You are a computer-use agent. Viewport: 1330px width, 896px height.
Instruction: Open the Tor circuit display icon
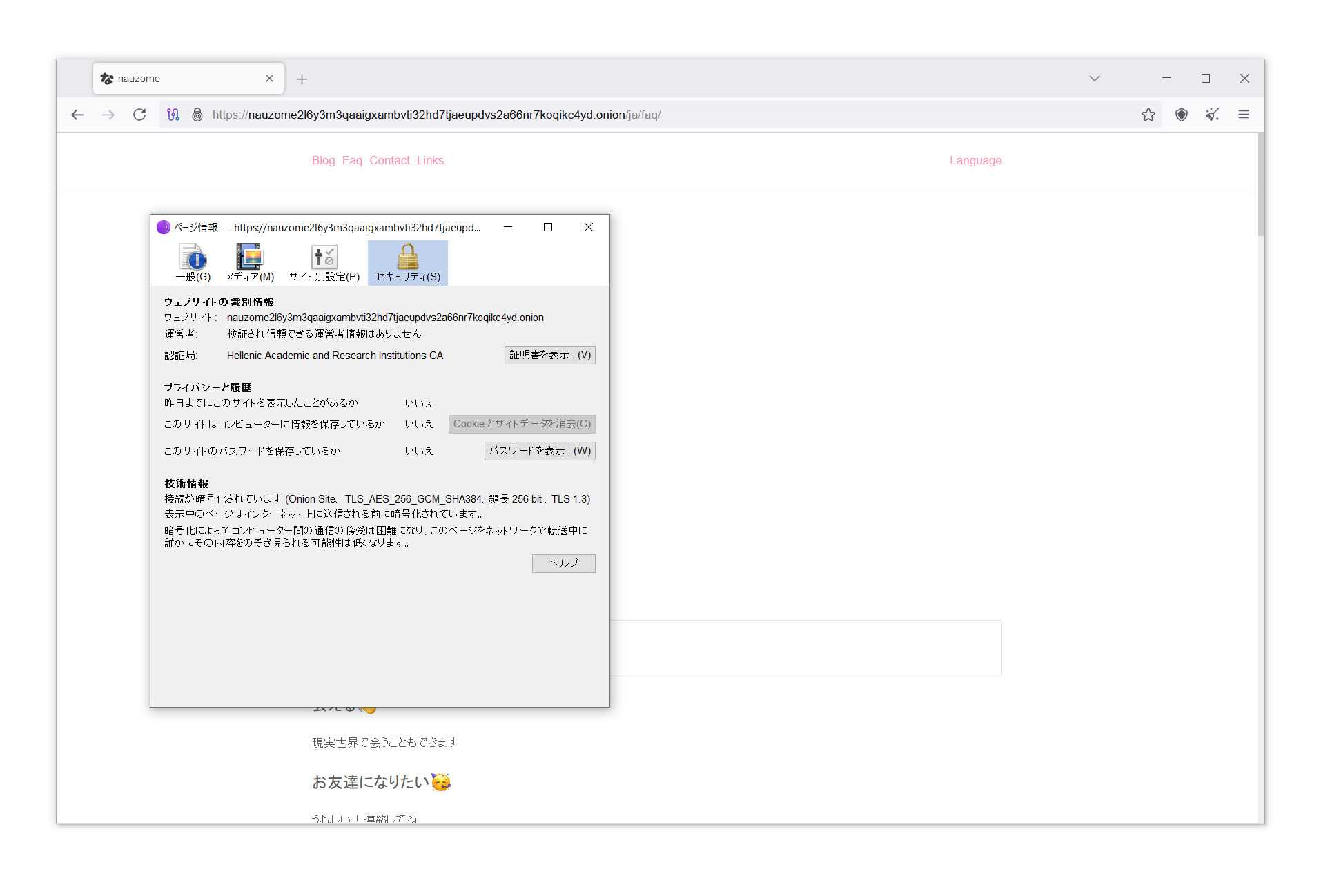click(x=173, y=115)
